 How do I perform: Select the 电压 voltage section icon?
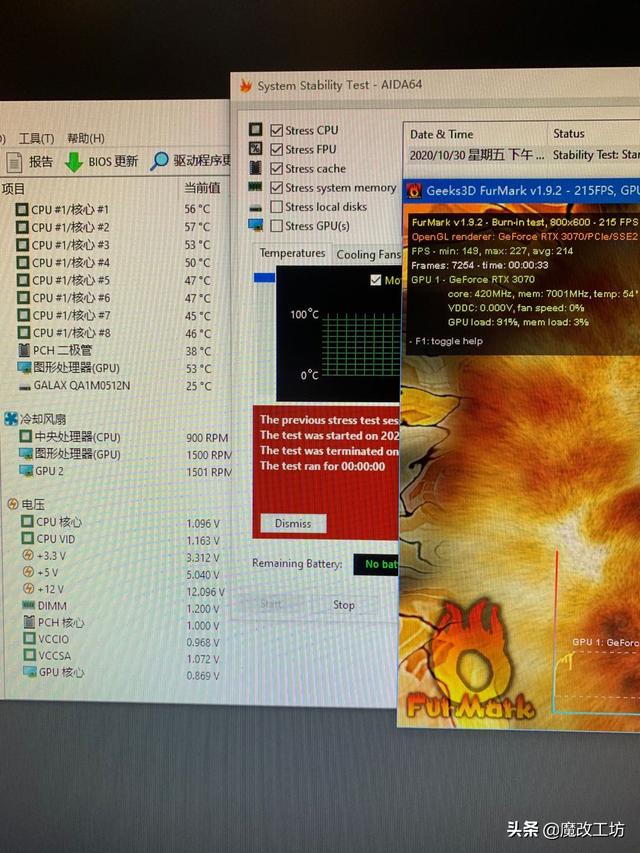pos(12,504)
